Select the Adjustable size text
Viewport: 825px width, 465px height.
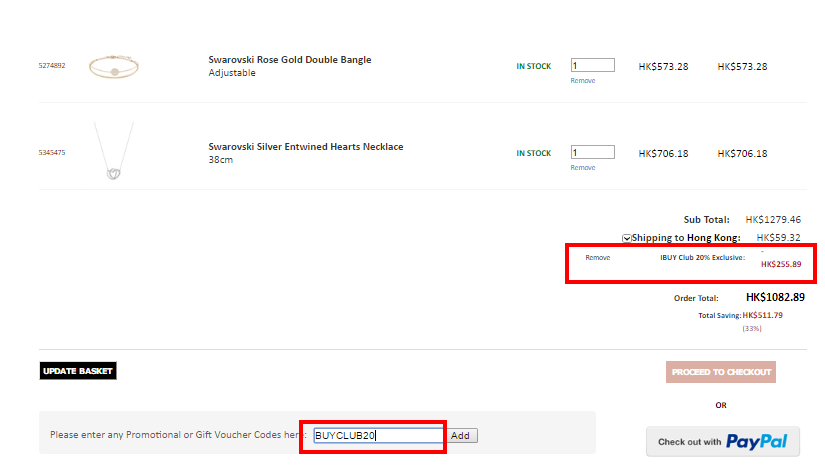(232, 73)
